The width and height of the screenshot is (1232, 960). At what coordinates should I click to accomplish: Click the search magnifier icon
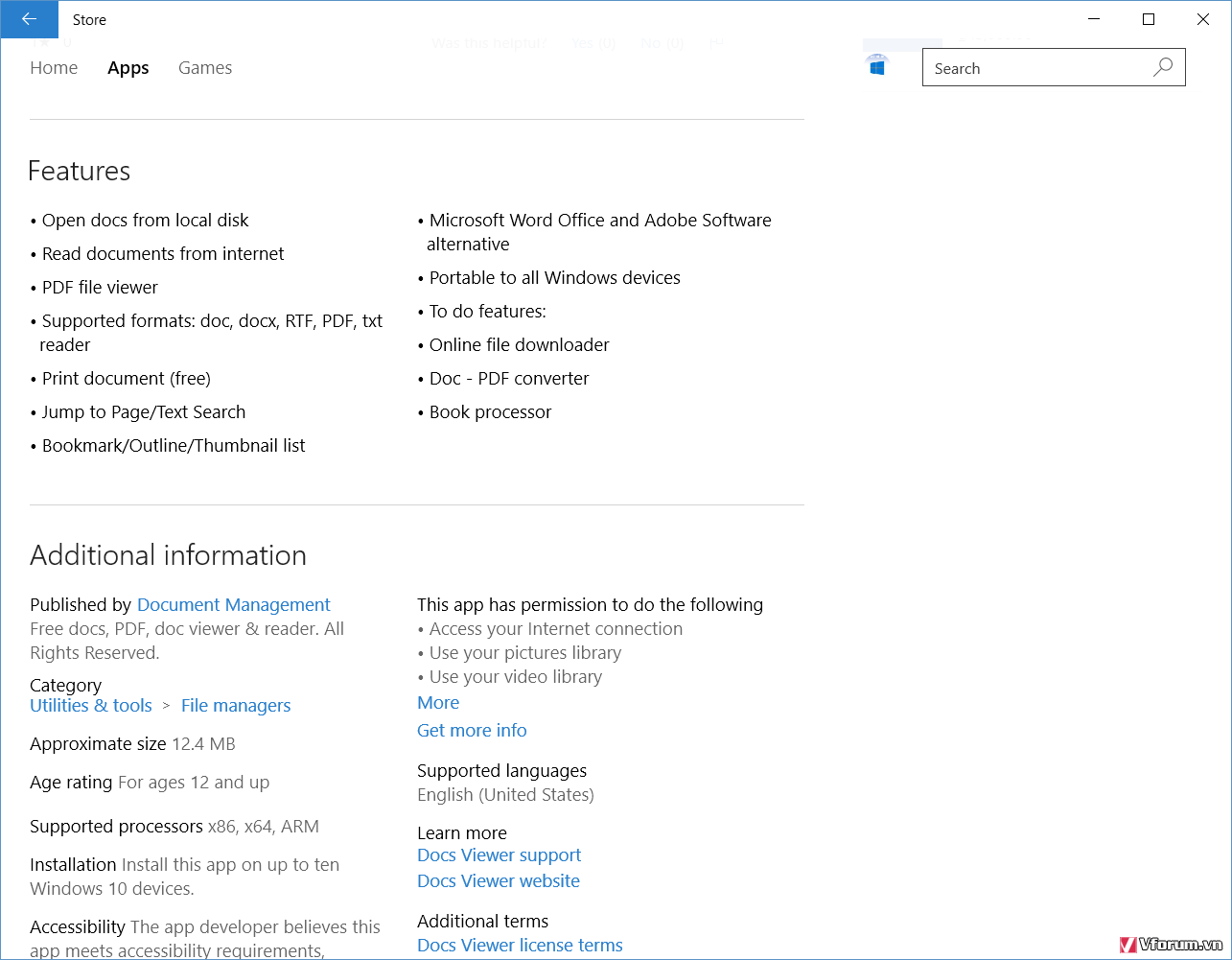click(1163, 68)
